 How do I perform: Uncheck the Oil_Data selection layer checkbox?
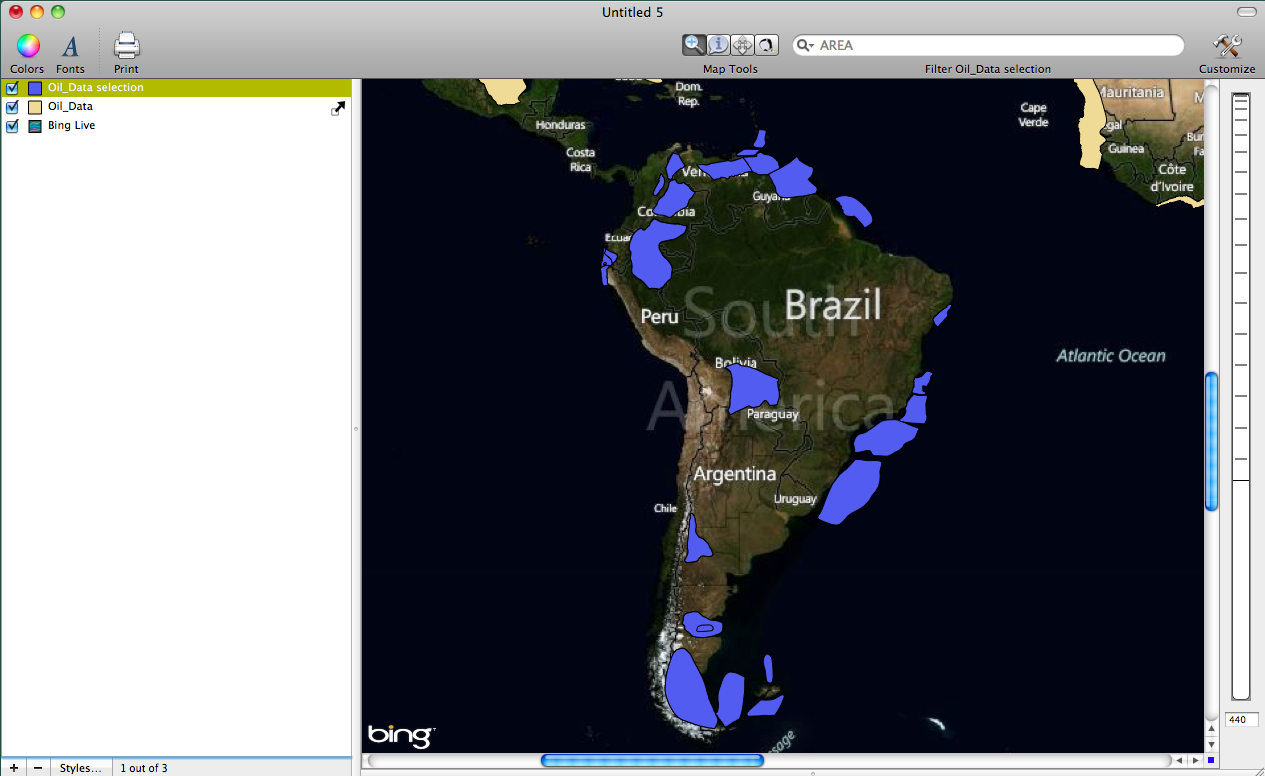(13, 88)
